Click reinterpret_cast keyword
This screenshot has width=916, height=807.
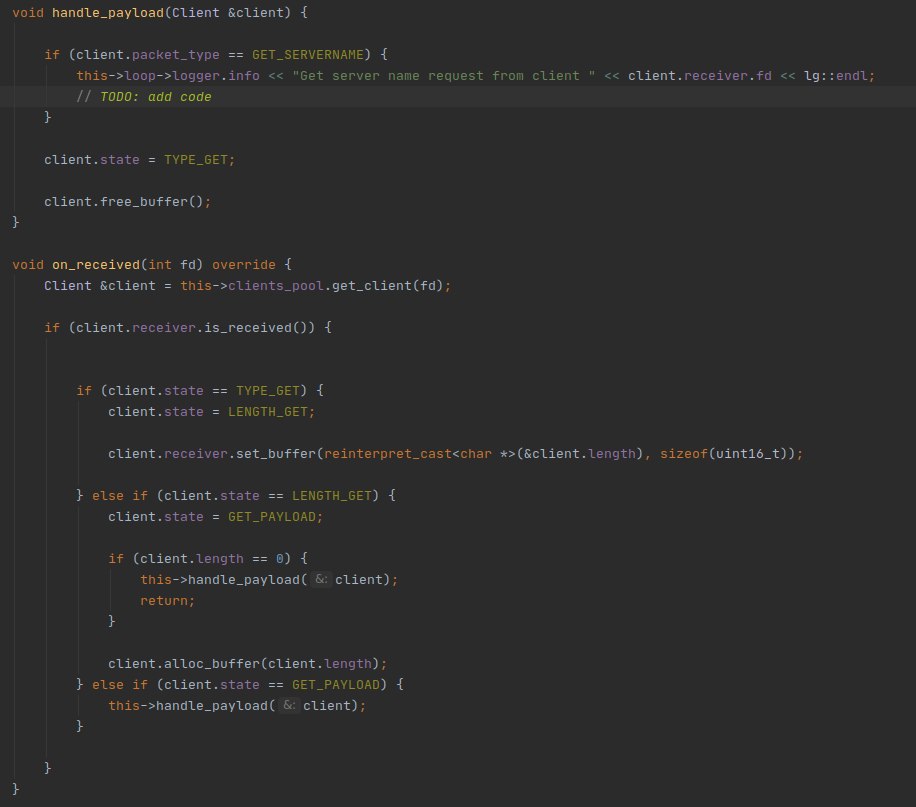[x=388, y=455]
